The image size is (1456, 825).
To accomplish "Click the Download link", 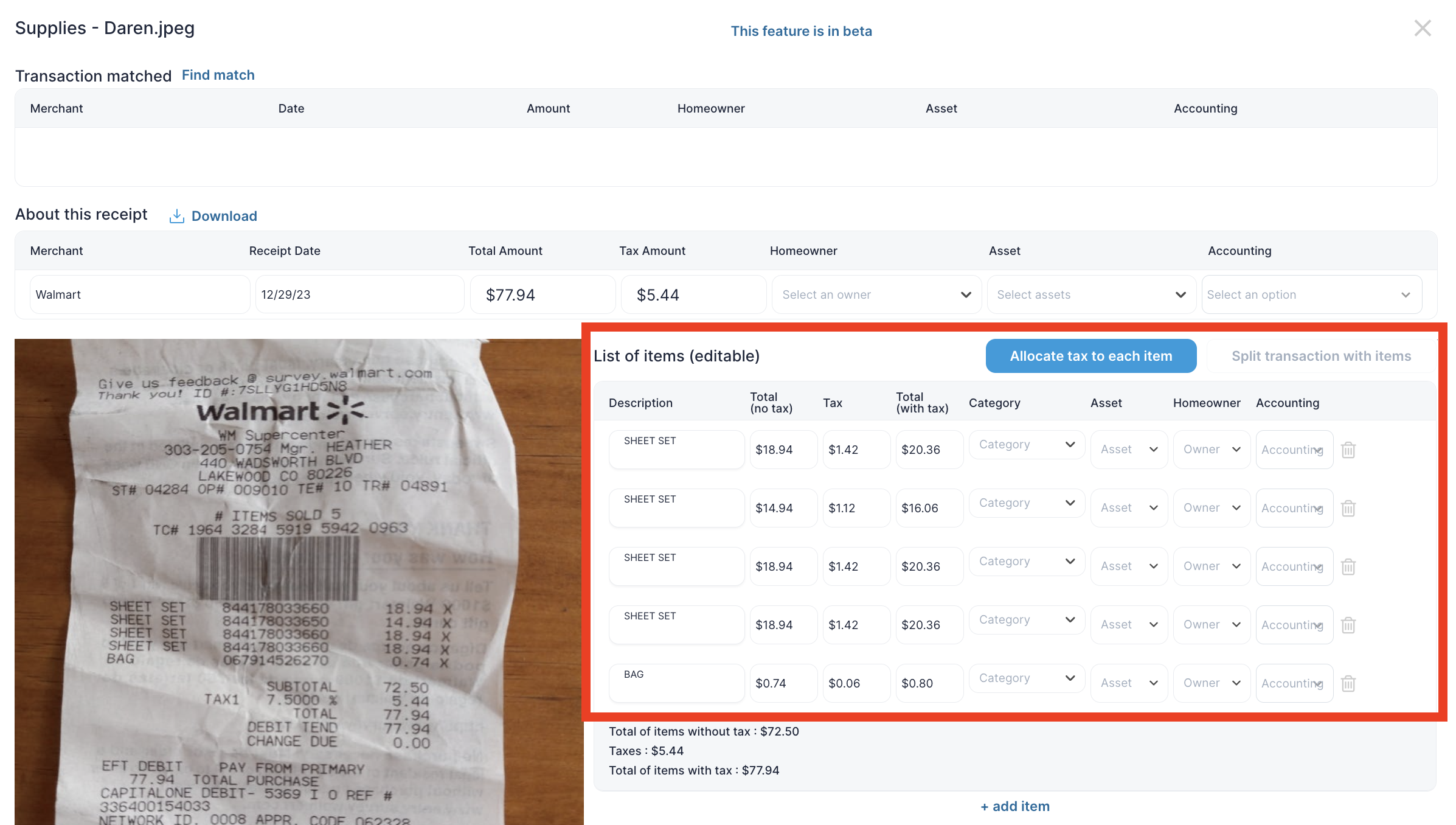I will 224,216.
